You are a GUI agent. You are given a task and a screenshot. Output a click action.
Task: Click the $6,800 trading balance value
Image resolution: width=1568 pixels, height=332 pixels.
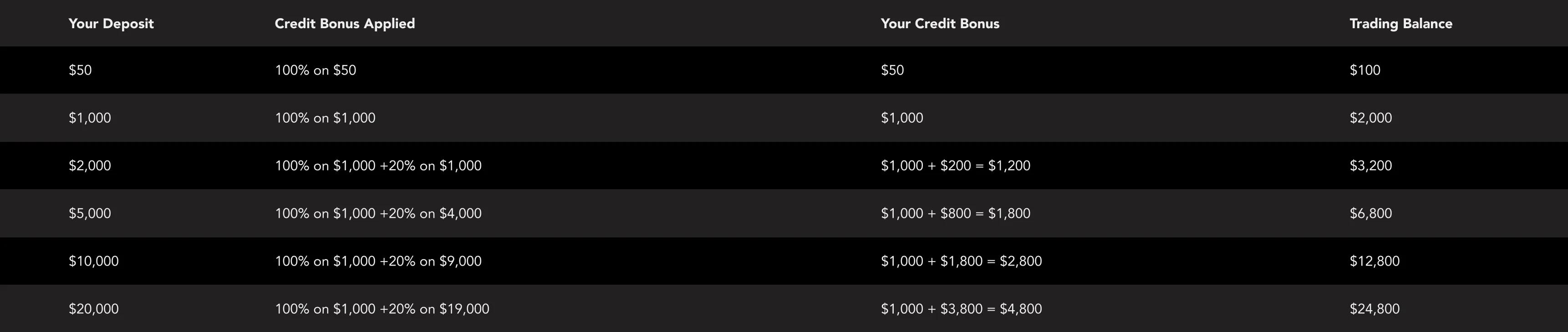pos(1370,213)
